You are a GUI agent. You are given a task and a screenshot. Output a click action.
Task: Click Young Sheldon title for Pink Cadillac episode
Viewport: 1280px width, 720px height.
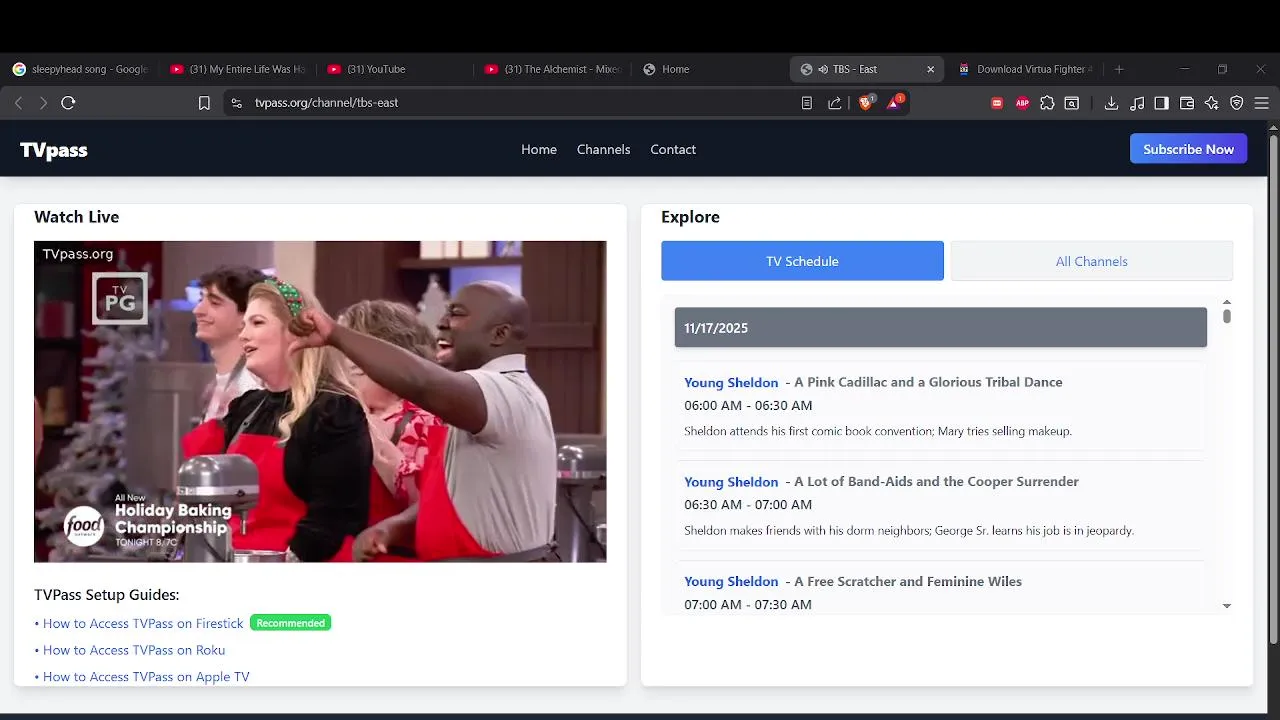click(731, 382)
